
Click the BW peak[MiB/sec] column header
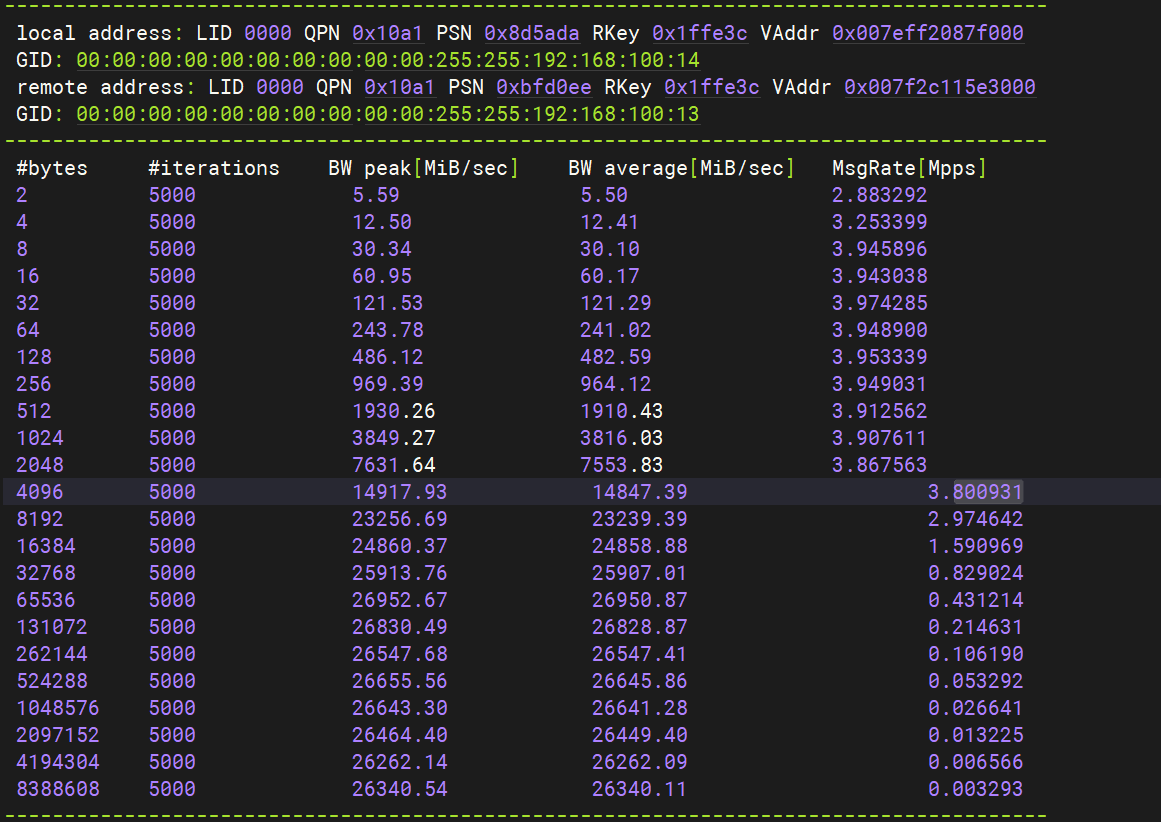[423, 168]
